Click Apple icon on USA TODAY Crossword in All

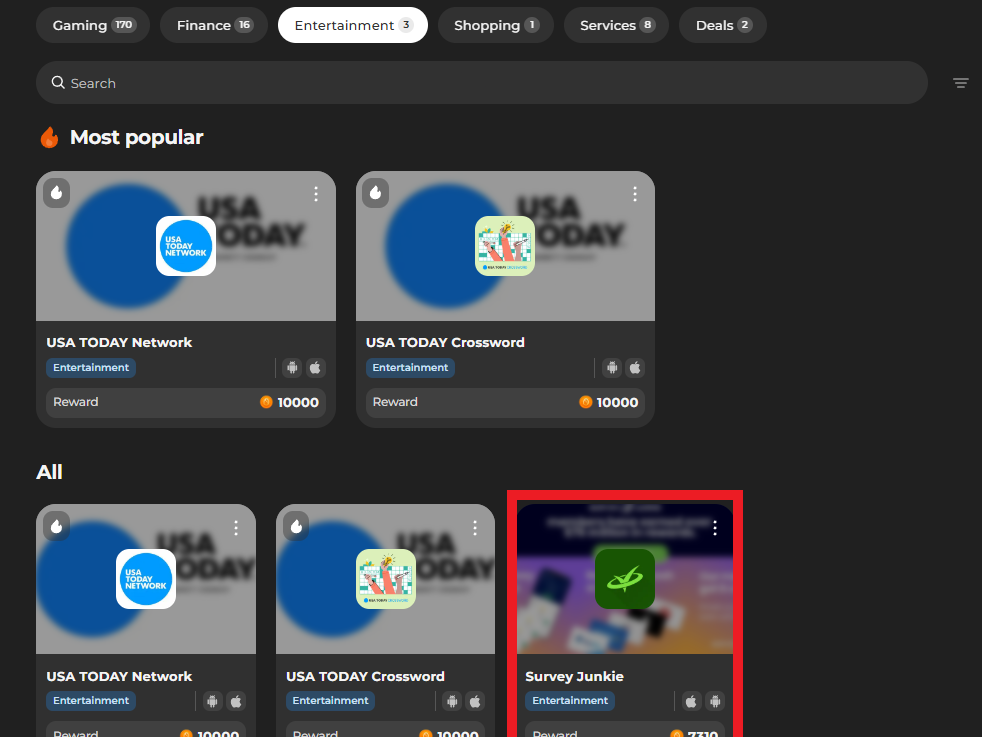(x=475, y=701)
